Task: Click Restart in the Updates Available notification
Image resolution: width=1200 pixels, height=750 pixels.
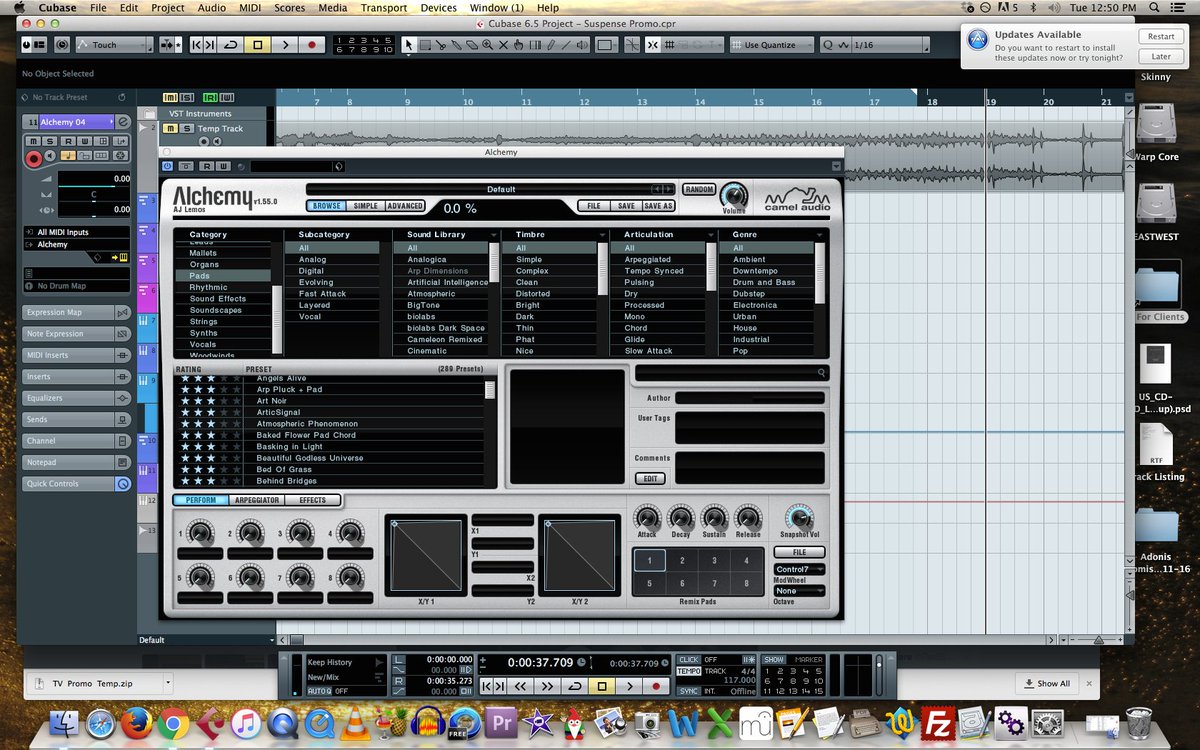Action: [x=1160, y=35]
